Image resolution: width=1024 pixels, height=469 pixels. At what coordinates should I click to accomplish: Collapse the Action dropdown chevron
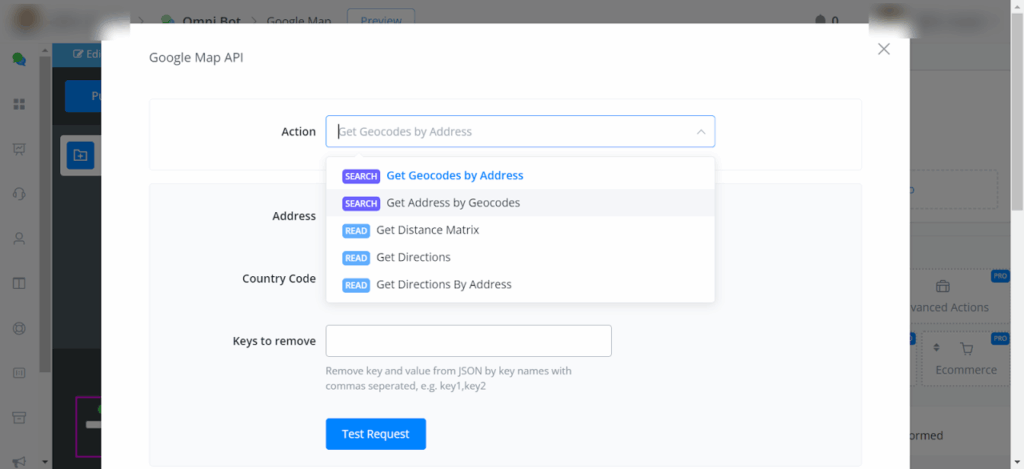tap(700, 132)
